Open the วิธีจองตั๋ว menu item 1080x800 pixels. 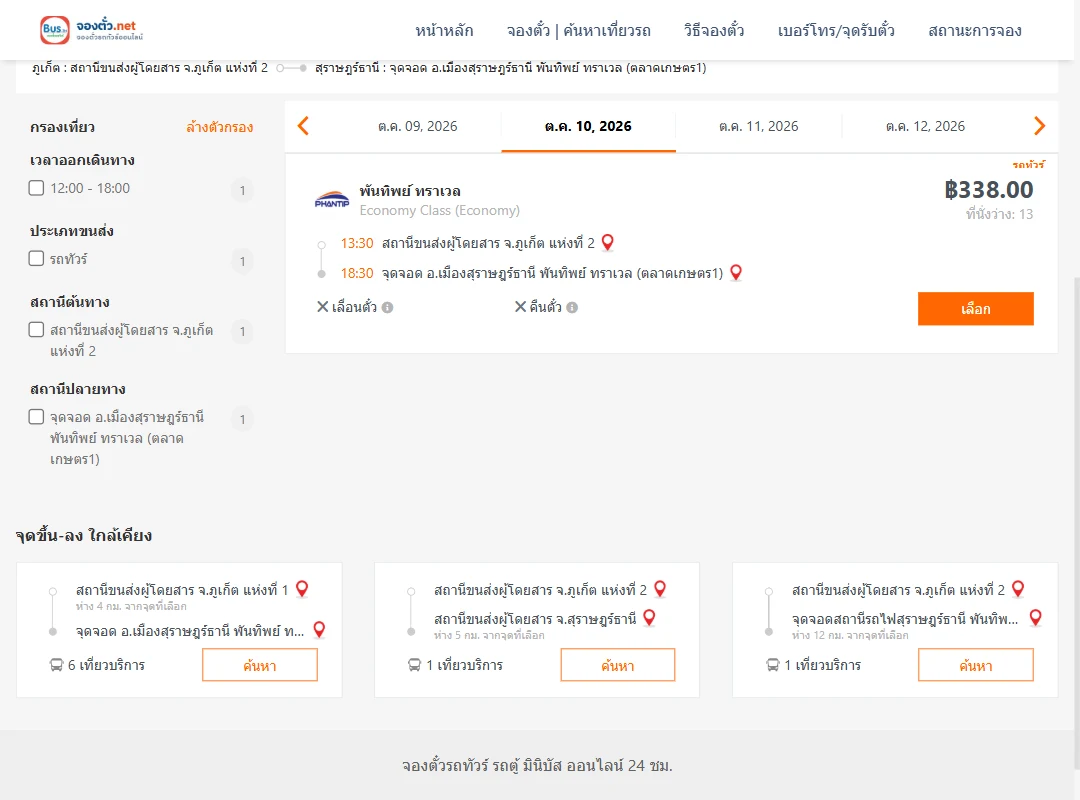tap(714, 30)
